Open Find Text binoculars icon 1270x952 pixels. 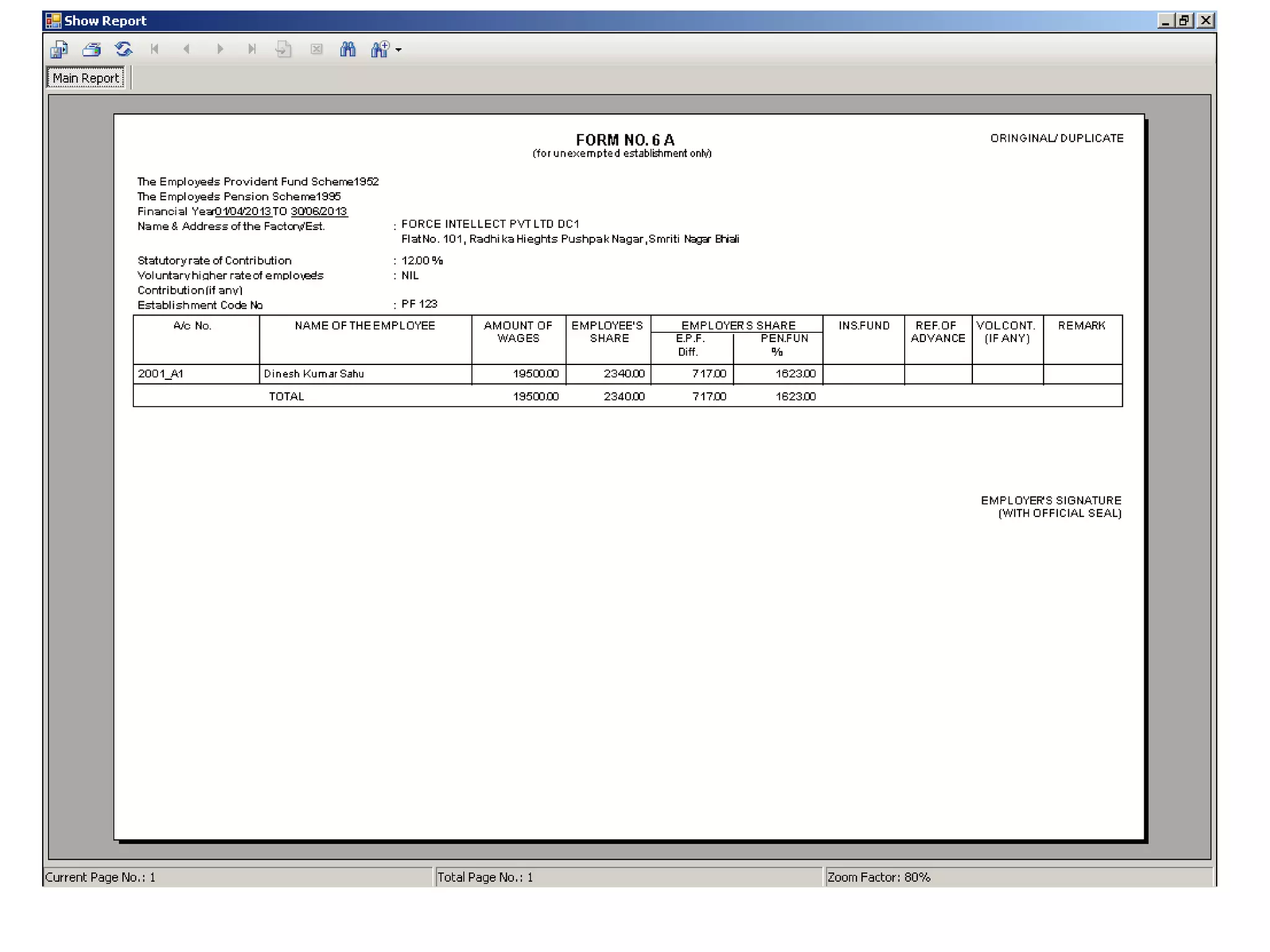[x=348, y=49]
